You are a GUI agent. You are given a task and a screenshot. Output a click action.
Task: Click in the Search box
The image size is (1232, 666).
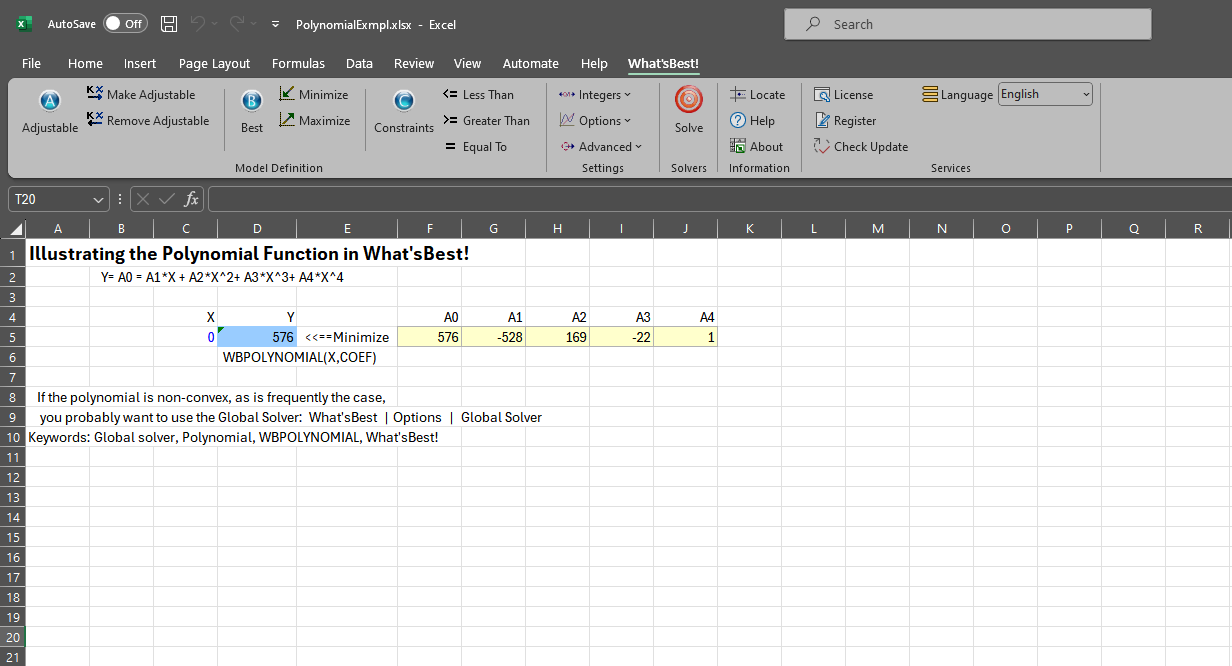click(x=967, y=24)
